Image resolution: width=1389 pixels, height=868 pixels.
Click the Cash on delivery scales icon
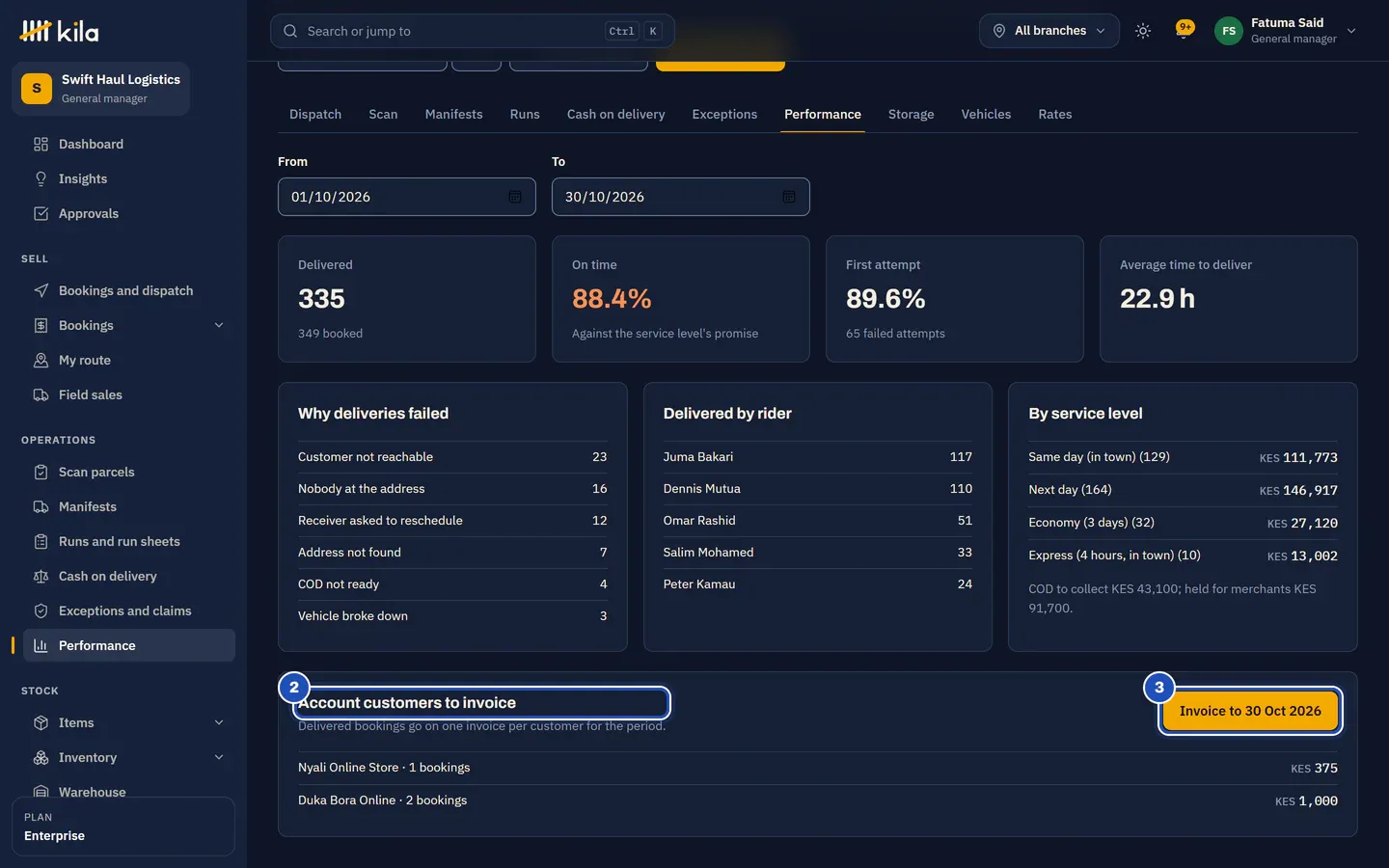point(41,577)
